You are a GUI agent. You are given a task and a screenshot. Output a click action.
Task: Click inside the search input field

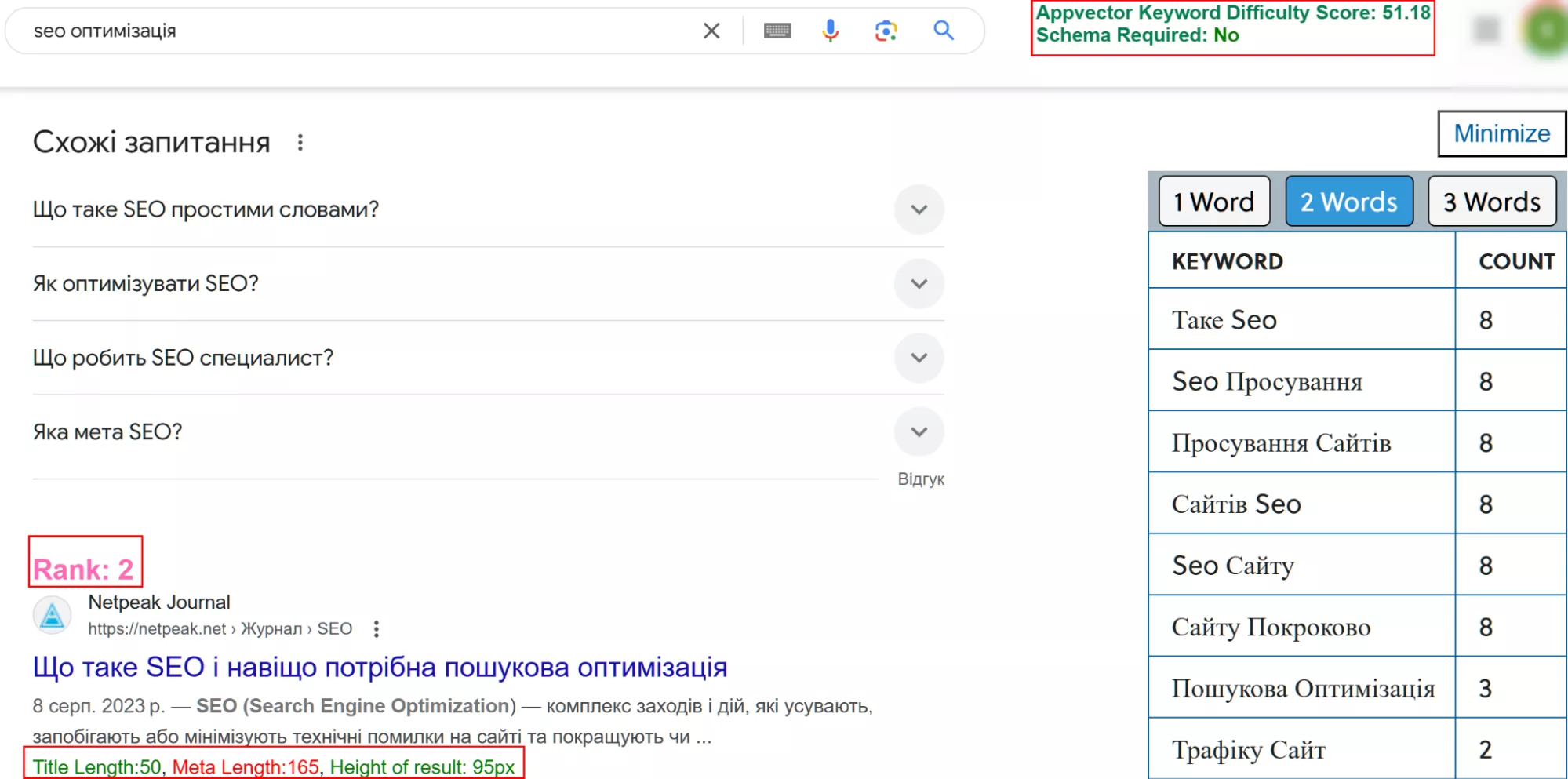tap(314, 31)
